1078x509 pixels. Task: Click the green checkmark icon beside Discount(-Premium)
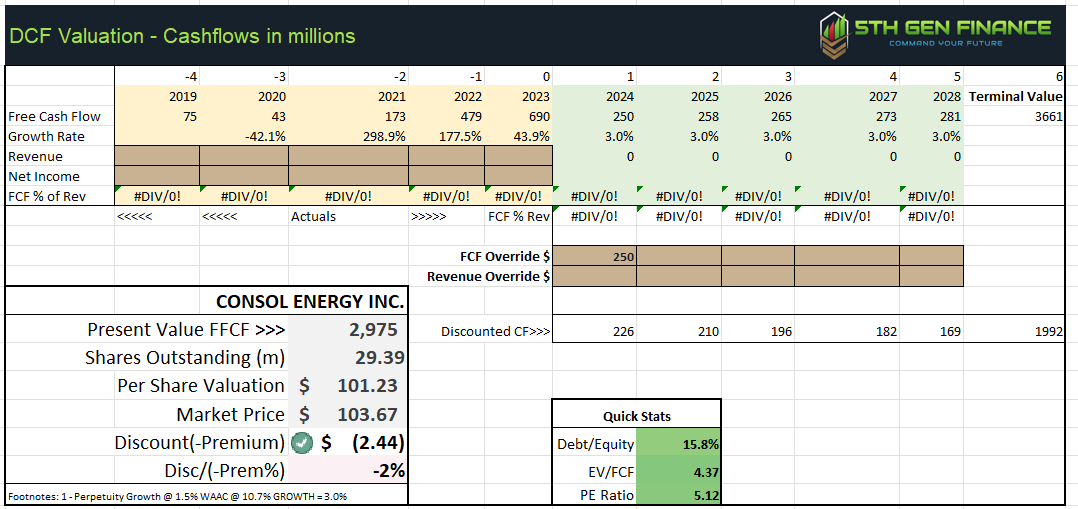[302, 444]
